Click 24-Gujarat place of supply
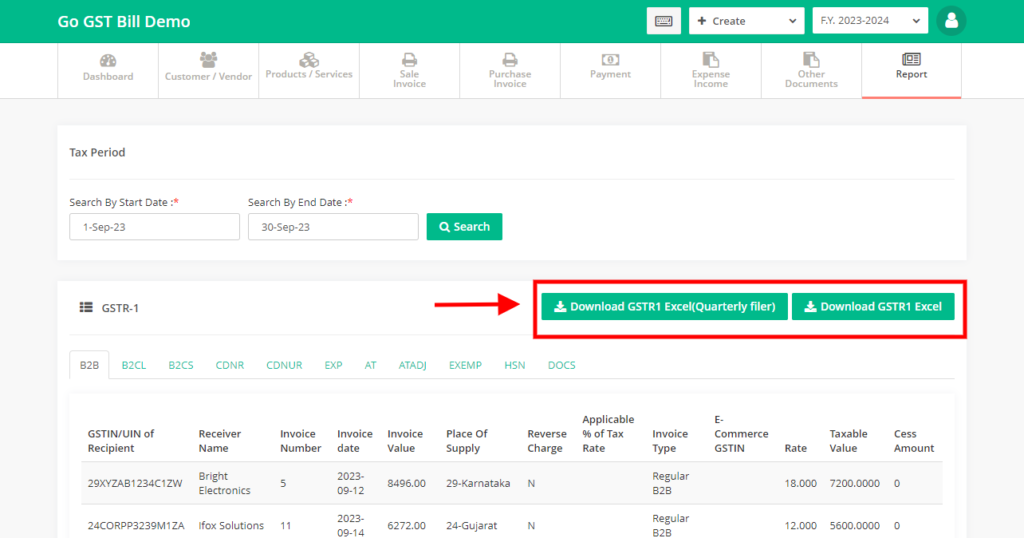Image resolution: width=1024 pixels, height=538 pixels. point(472,525)
